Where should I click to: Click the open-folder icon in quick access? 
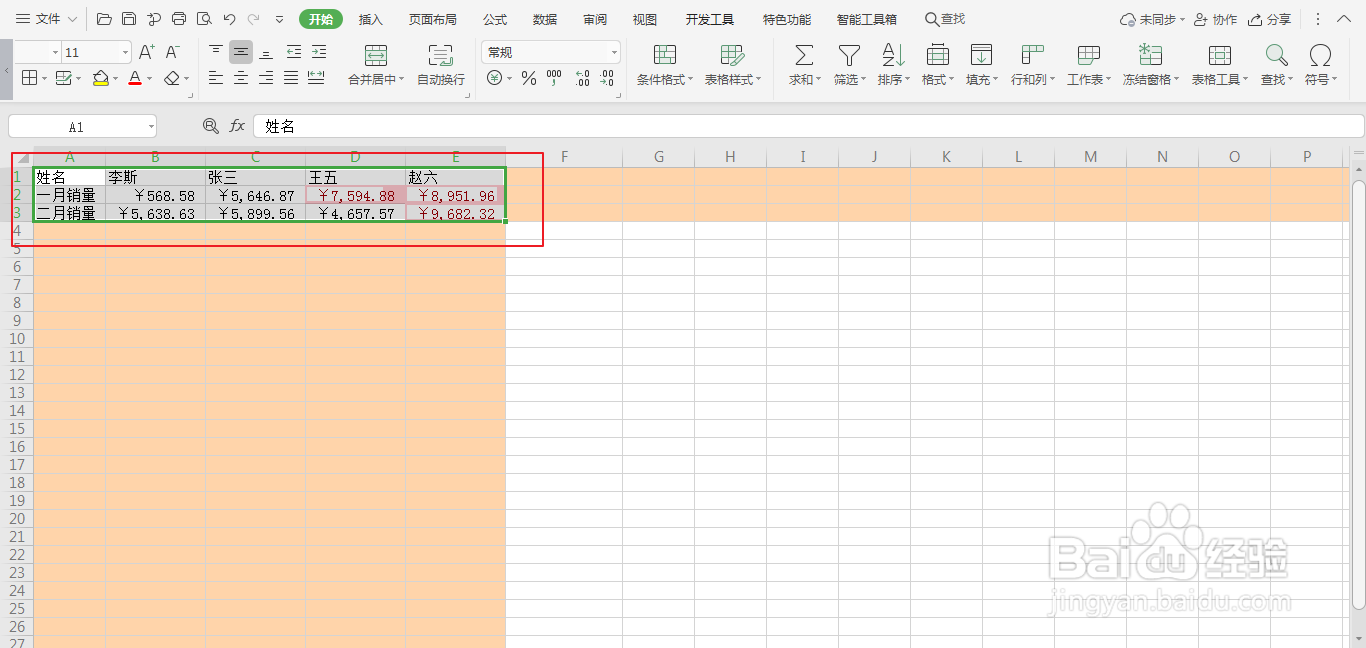point(104,19)
